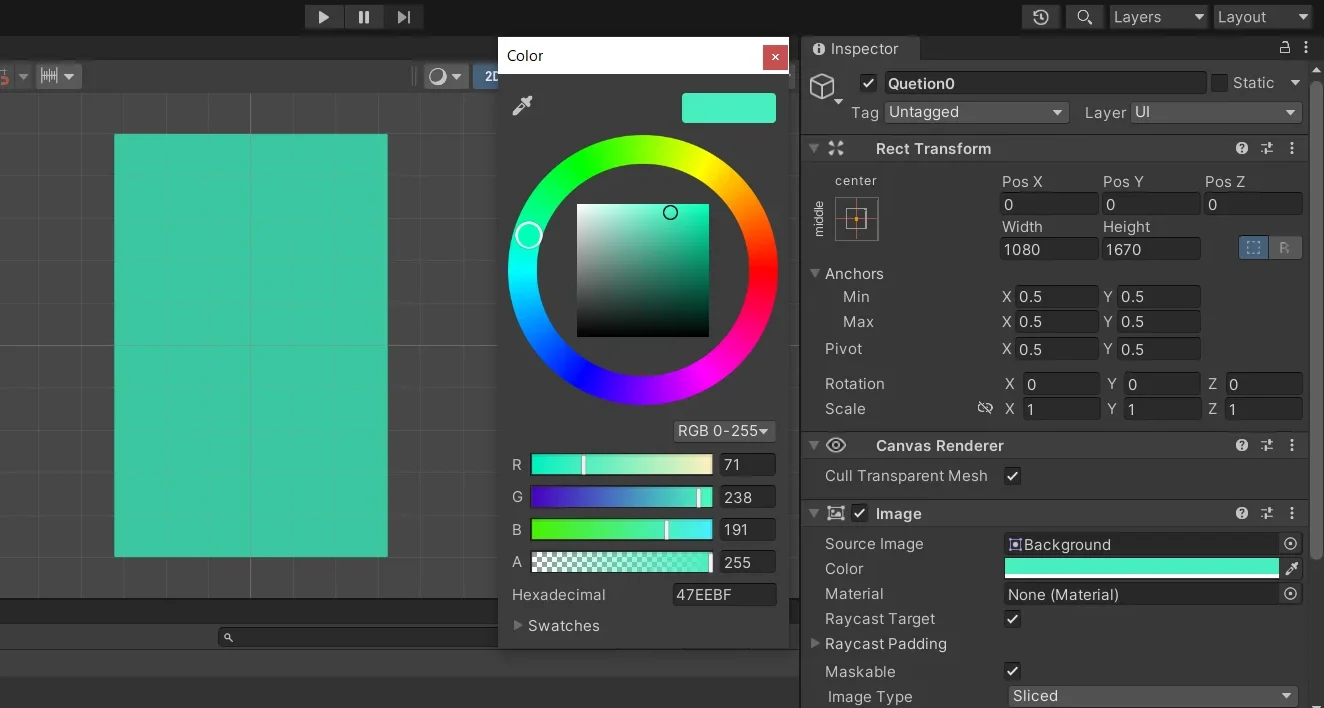Advance one frame with the Step button
Screen dimensions: 1324x708
coord(404,17)
